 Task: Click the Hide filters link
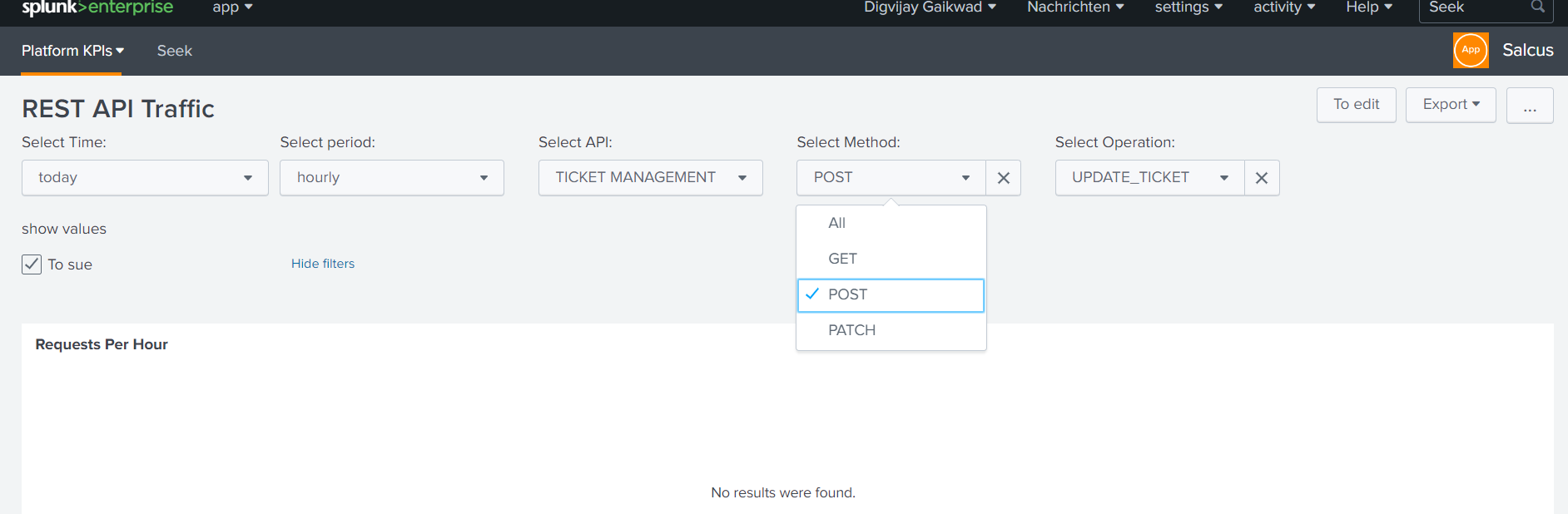323,264
